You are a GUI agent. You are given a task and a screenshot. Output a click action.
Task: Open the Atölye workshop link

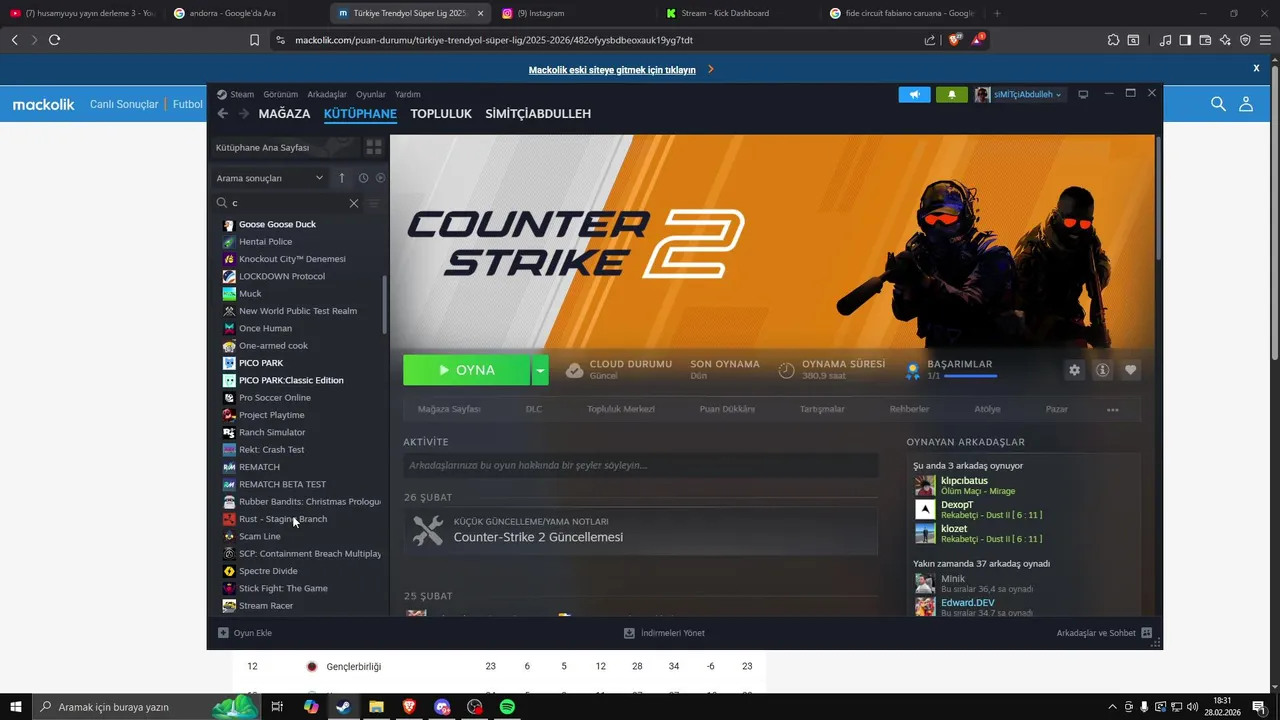pyautogui.click(x=987, y=409)
